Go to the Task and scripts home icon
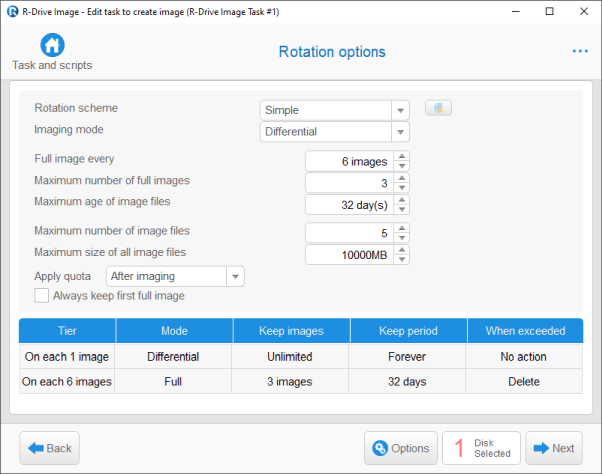Viewport: 602px width, 474px height. pos(52,45)
